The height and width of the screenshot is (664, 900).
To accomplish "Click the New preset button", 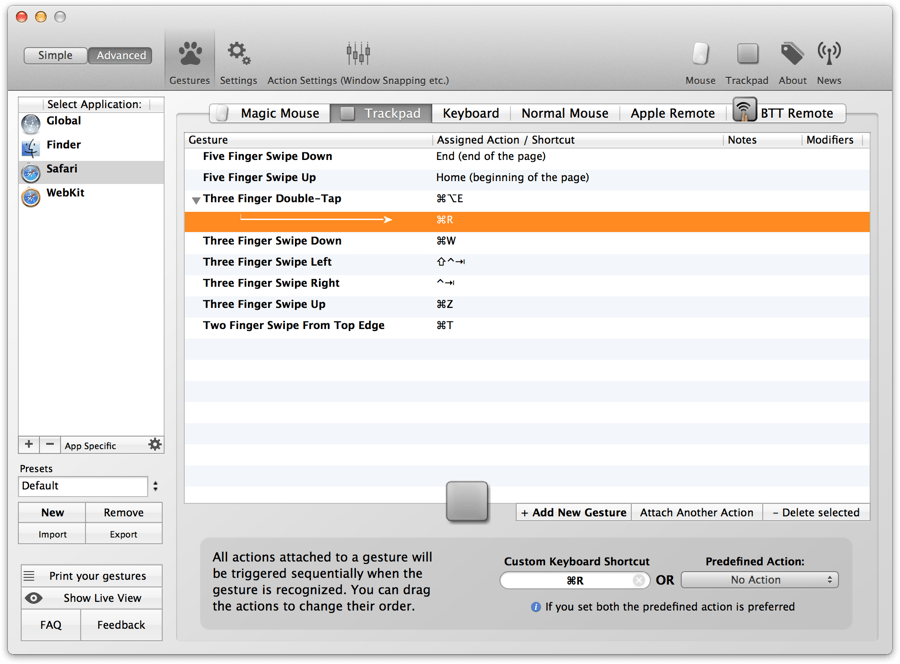I will (52, 512).
